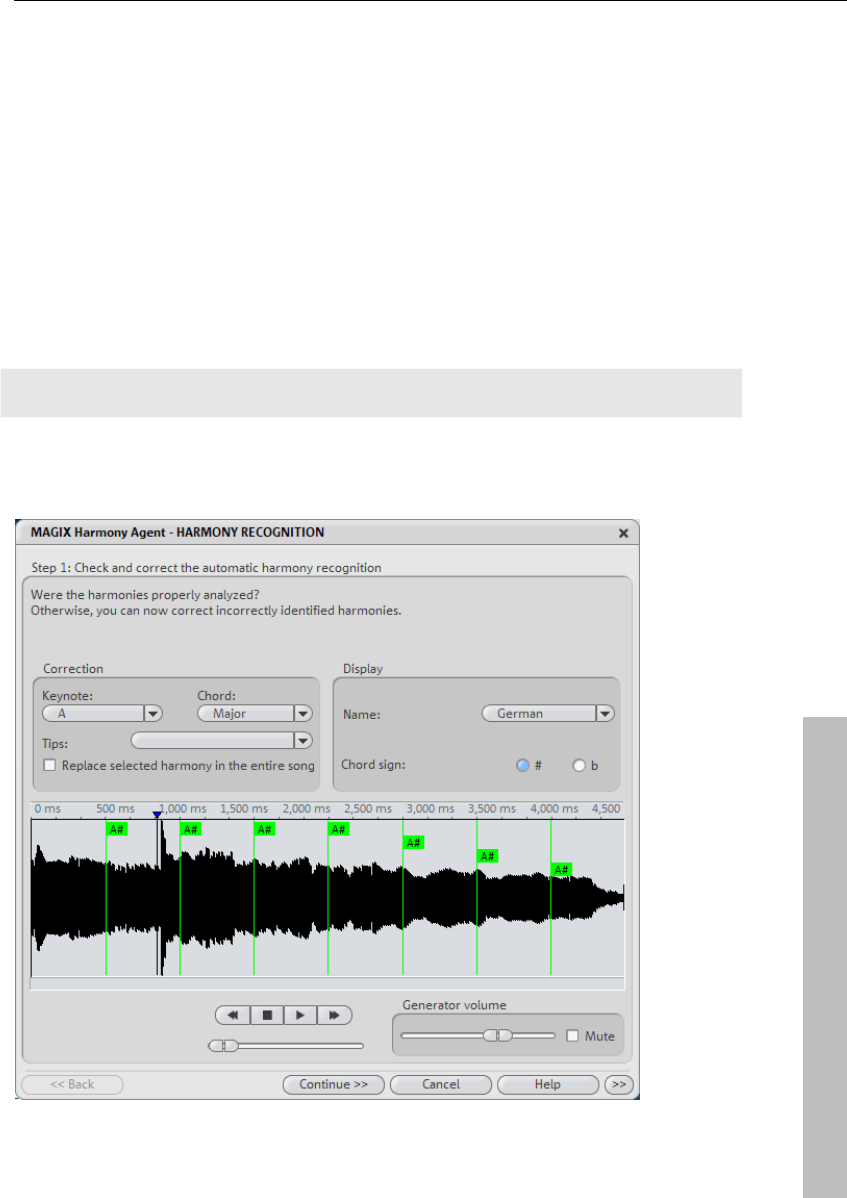Viewport: 847px width, 1198px height.
Task: Open the Keynote dropdown
Action: pyautogui.click(x=154, y=714)
